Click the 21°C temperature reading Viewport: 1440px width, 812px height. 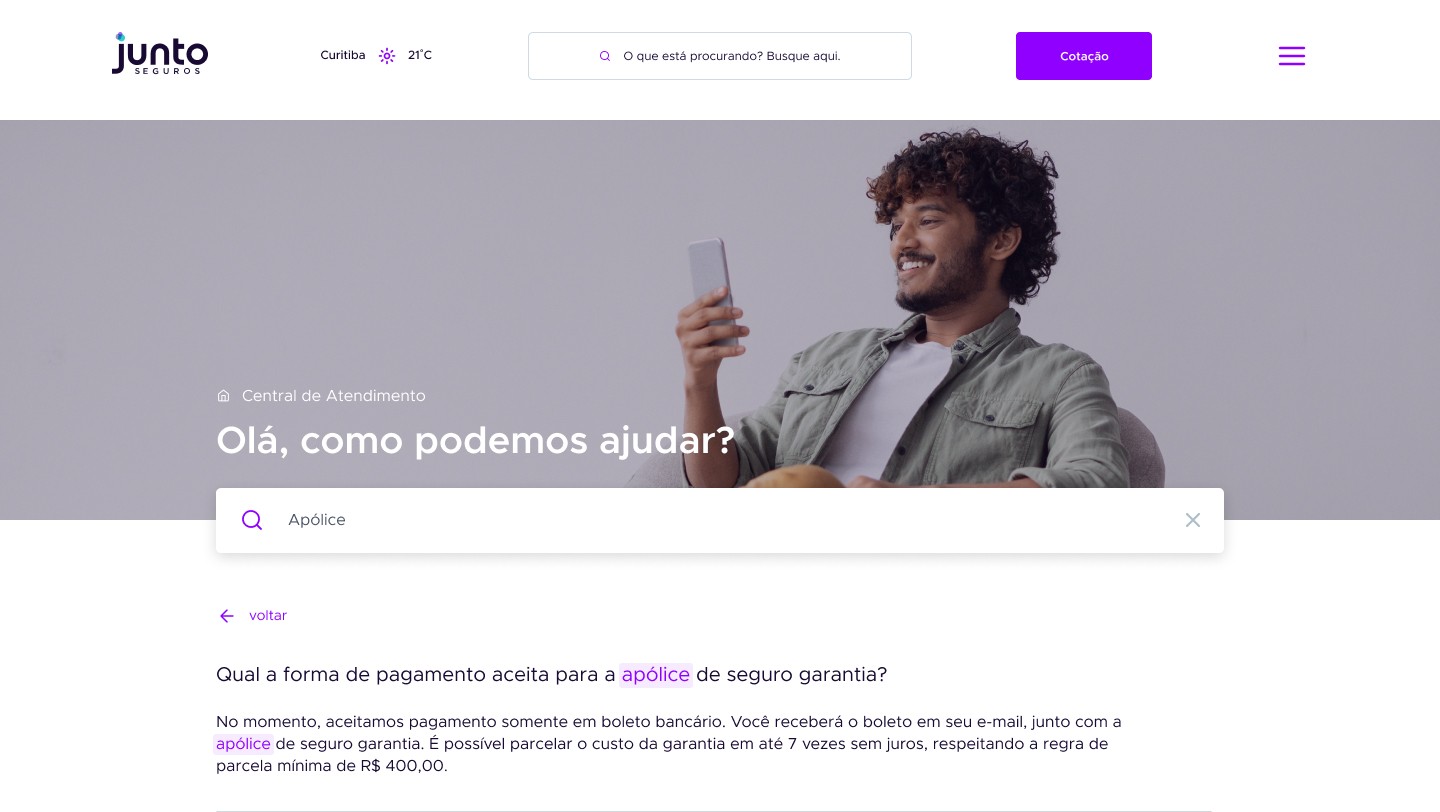click(x=420, y=56)
